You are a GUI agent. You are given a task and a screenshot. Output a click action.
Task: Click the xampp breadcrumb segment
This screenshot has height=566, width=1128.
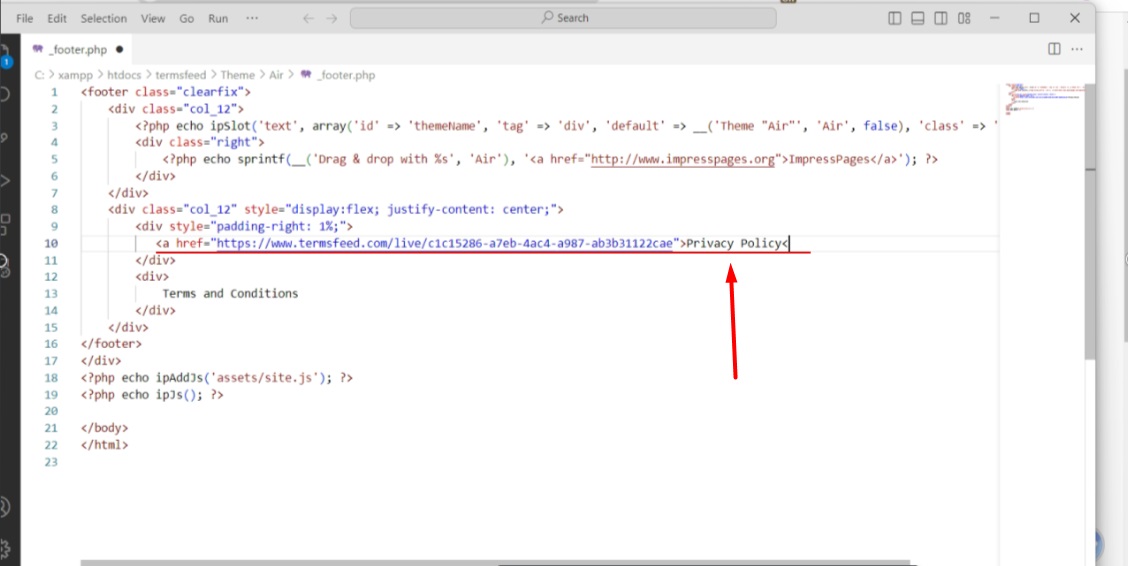point(76,75)
